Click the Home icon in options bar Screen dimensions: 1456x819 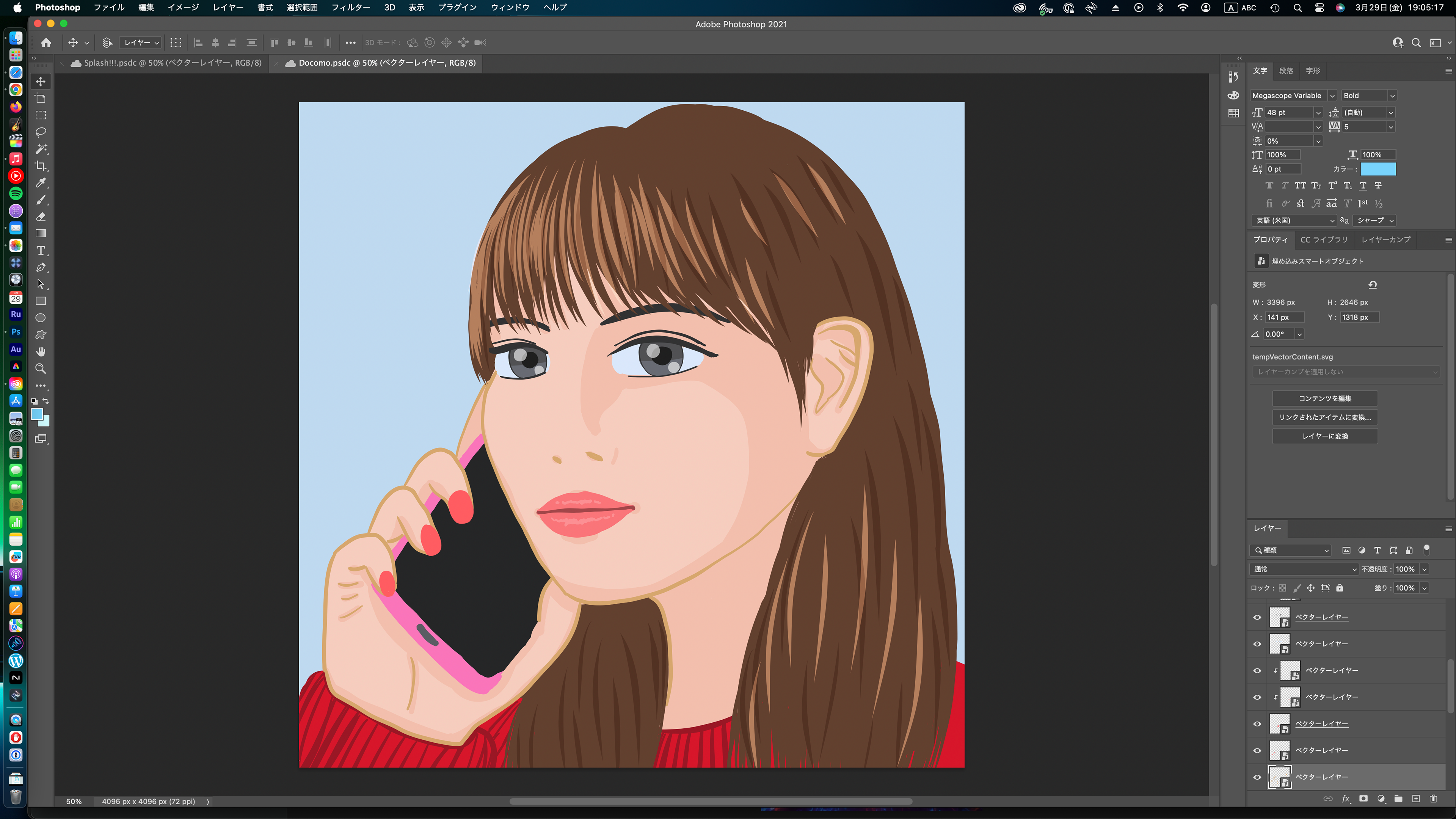pyautogui.click(x=46, y=42)
